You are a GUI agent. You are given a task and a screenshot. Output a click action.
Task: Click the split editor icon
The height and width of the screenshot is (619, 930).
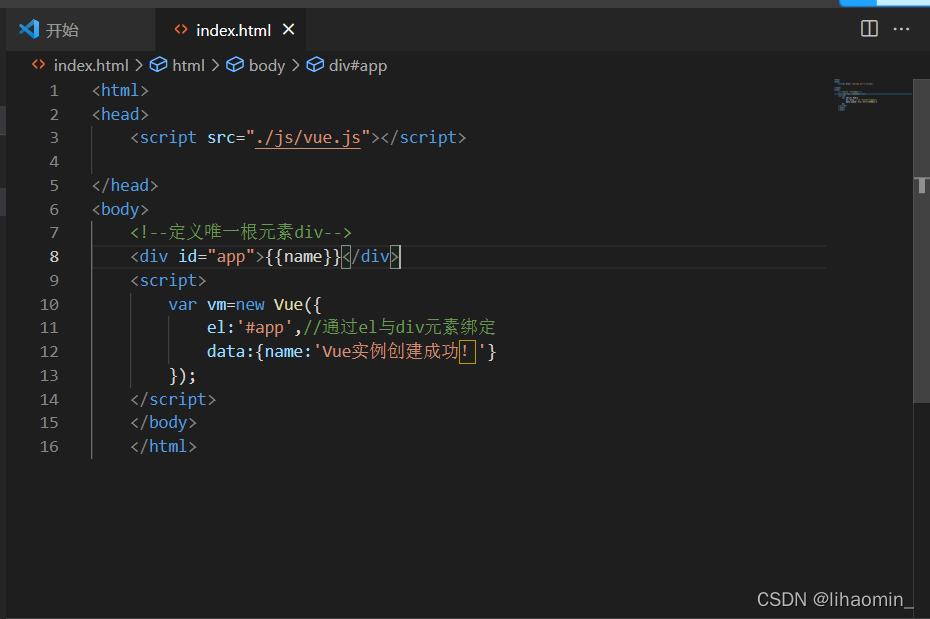(x=869, y=28)
